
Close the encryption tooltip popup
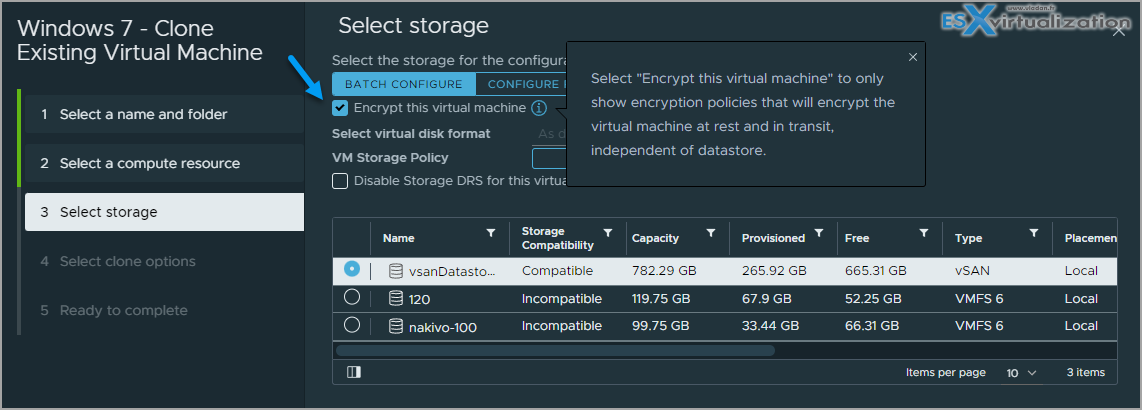(912, 58)
